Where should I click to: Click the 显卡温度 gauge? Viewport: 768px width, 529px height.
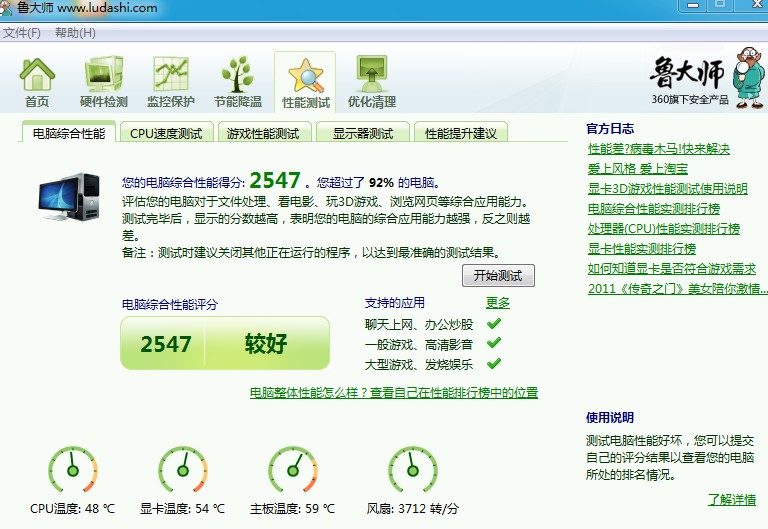183,469
